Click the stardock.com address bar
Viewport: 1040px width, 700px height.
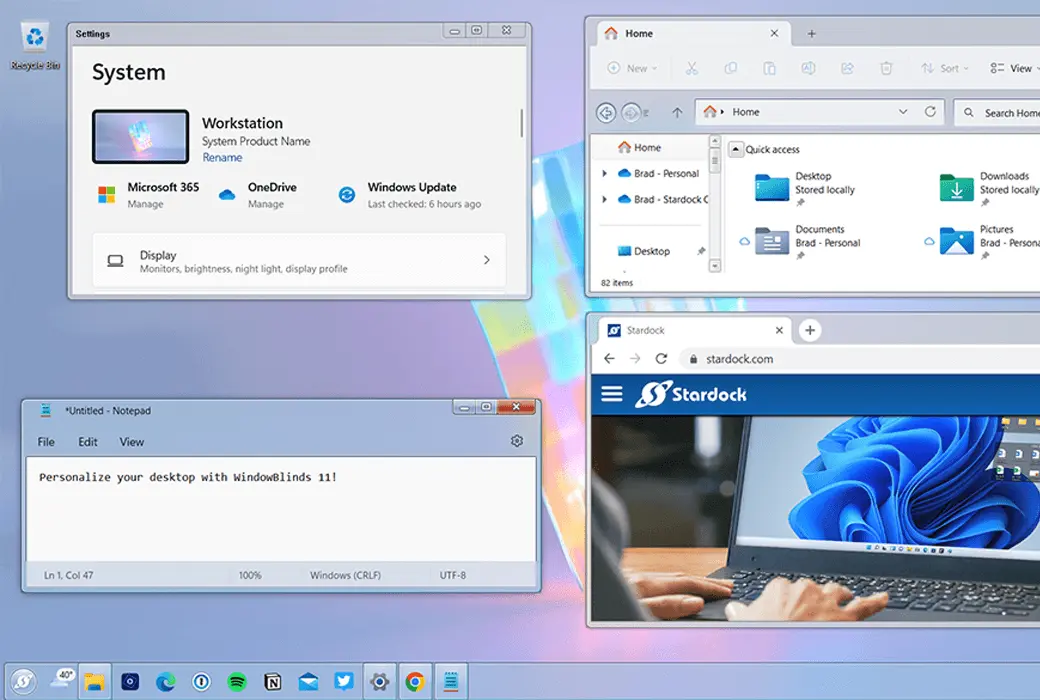coord(862,359)
